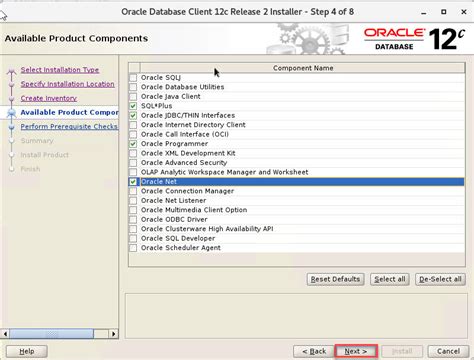Select the Oracle SQLJ row text
Screen dimensions: 474x360
click(x=161, y=78)
